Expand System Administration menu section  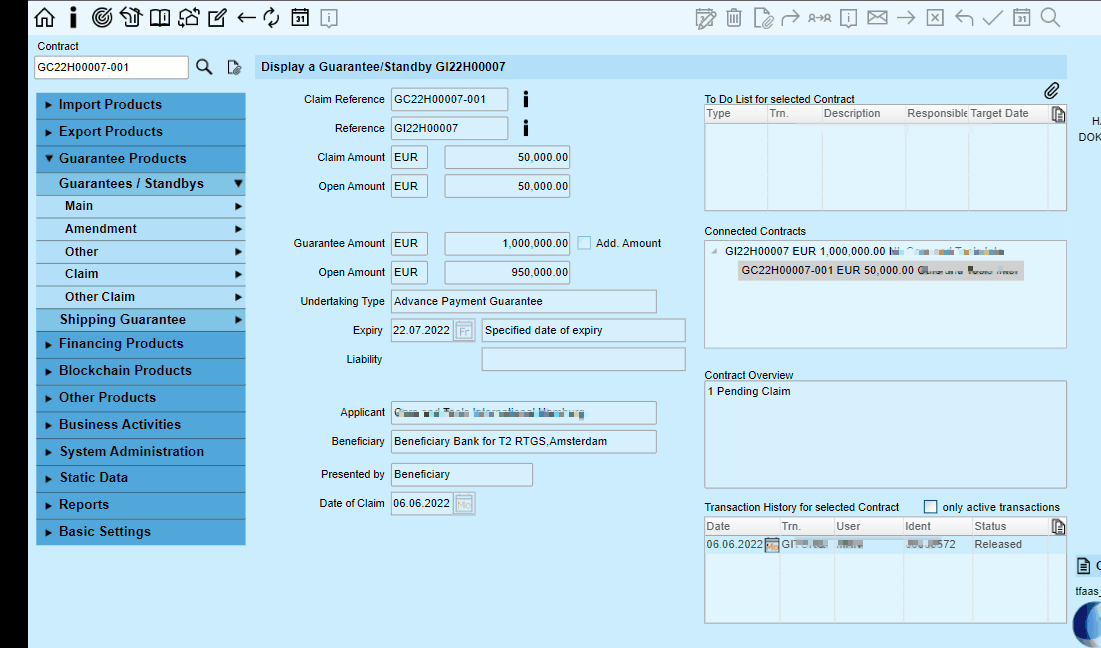[140, 452]
